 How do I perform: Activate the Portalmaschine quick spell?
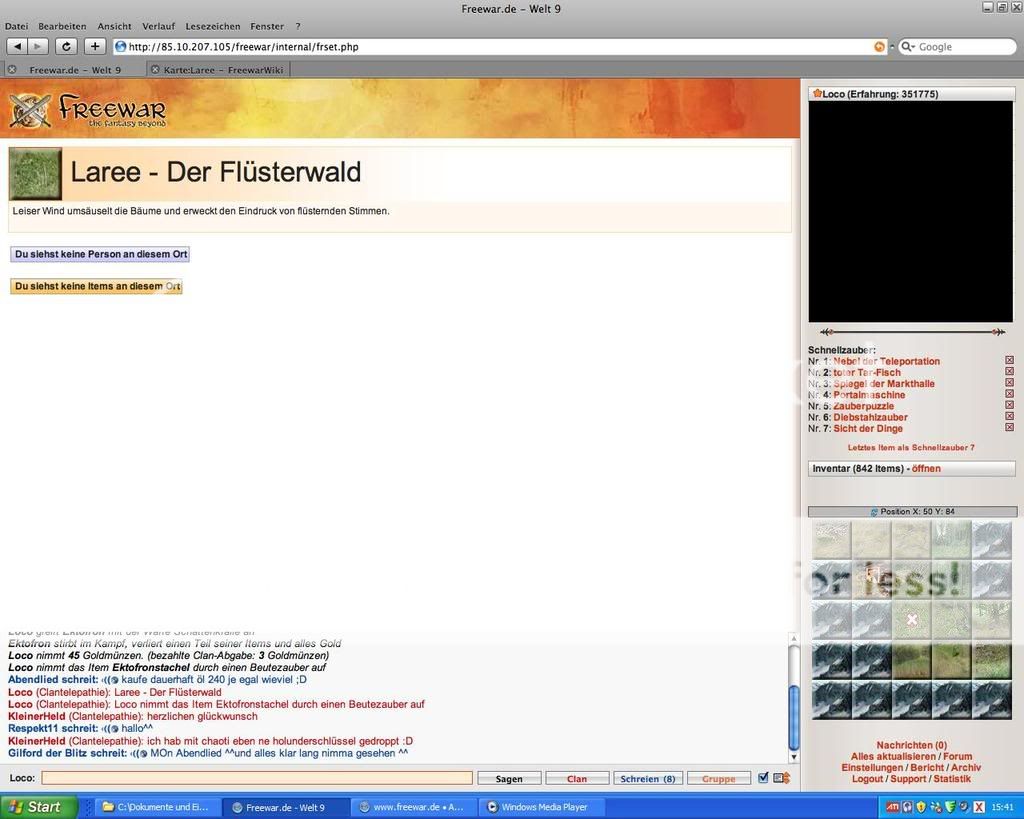(869, 394)
